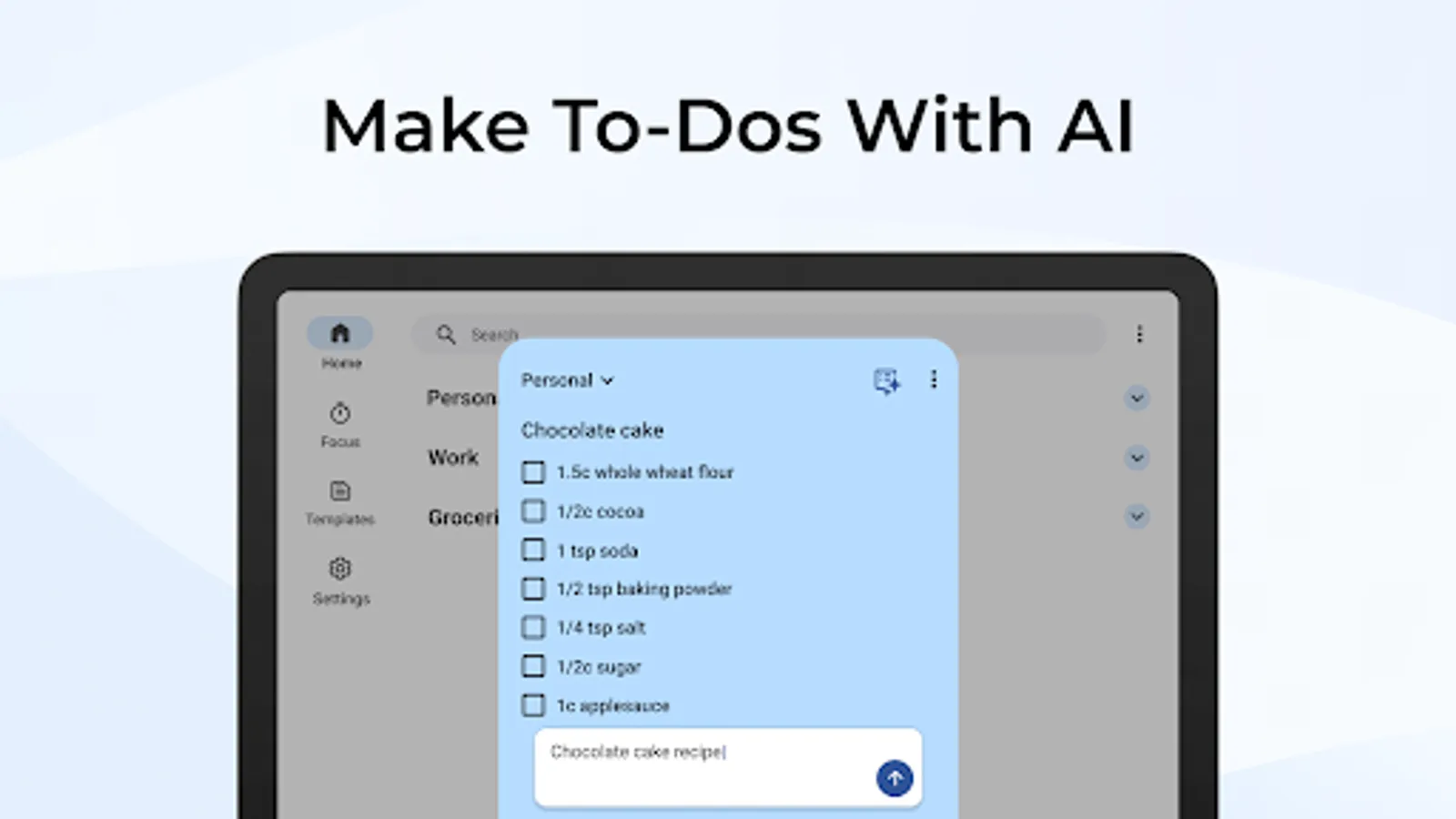1456x819 pixels.
Task: Click the AI prompt text box
Action: point(728,767)
